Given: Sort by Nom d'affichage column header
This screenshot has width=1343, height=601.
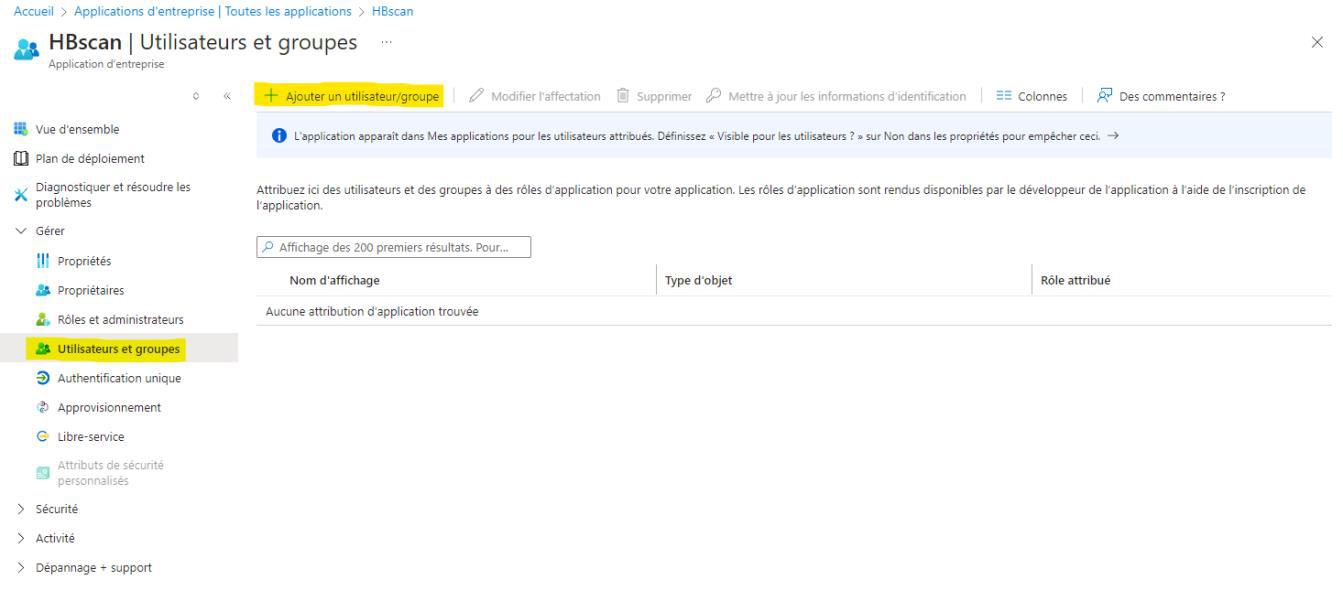Looking at the screenshot, I should (x=334, y=280).
